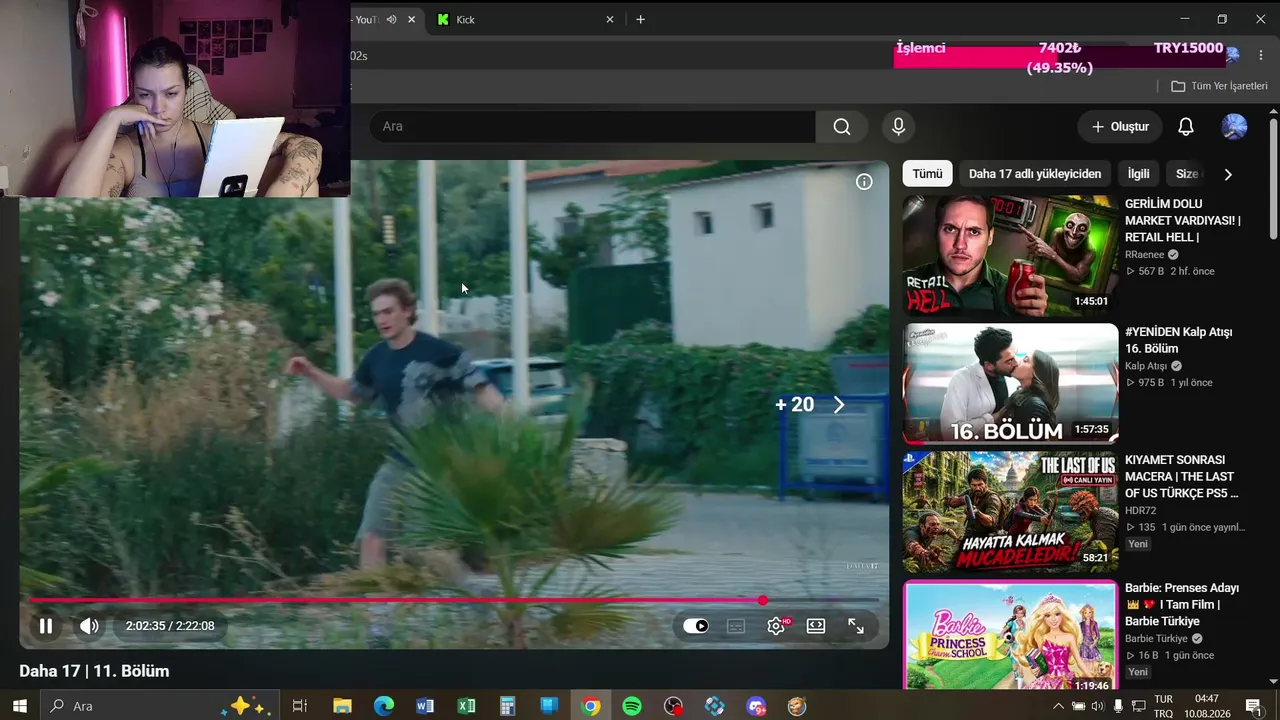Seek using the red video progress bar
This screenshot has width=1280, height=720.
[454, 600]
